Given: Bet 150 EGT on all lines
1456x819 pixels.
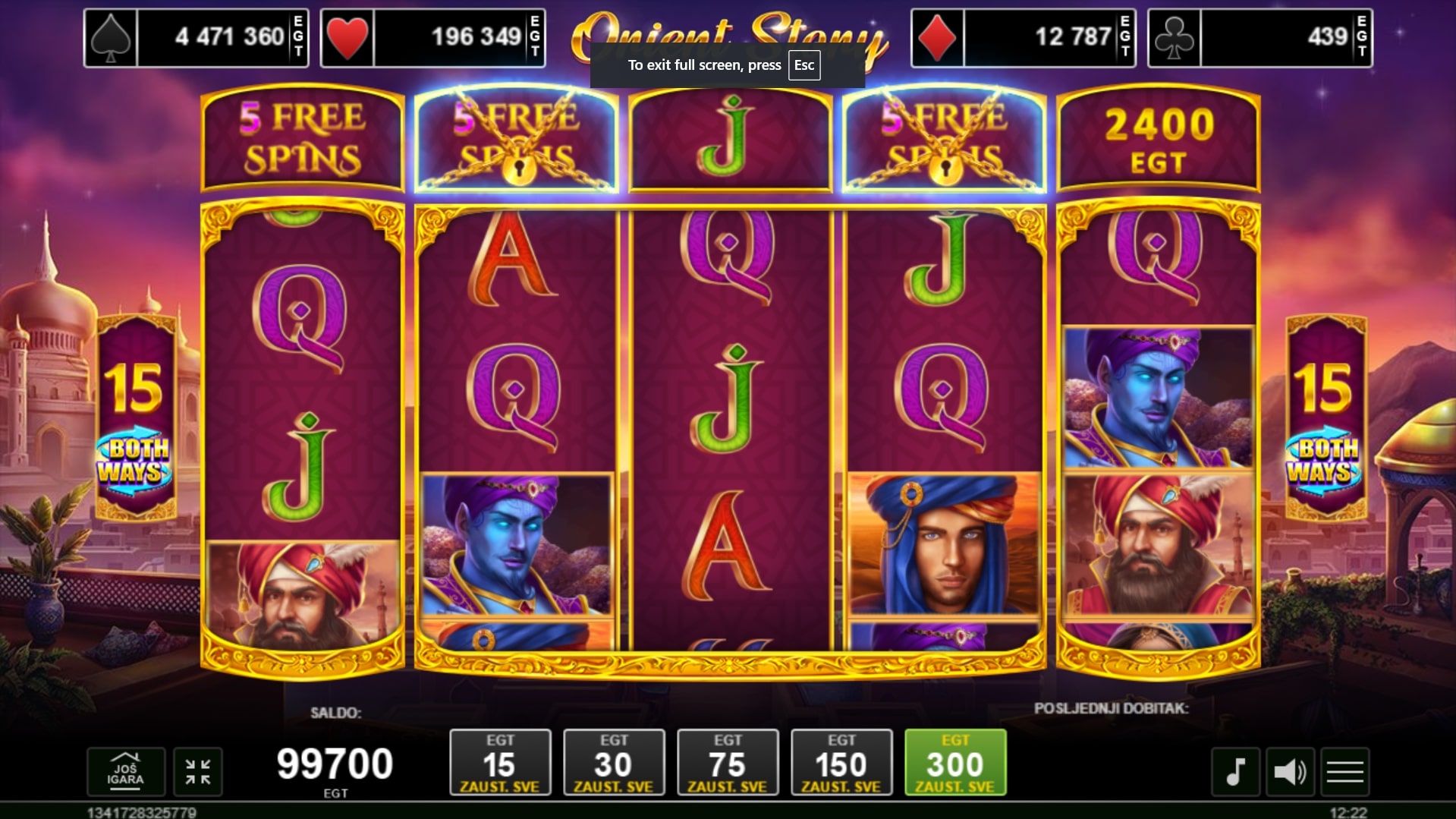Looking at the screenshot, I should pyautogui.click(x=841, y=763).
